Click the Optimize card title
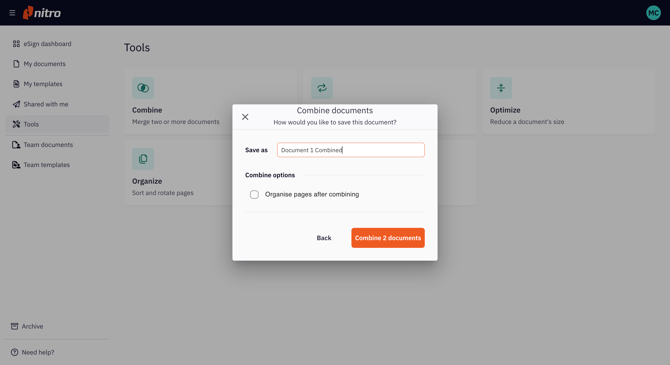670x365 pixels. 505,110
